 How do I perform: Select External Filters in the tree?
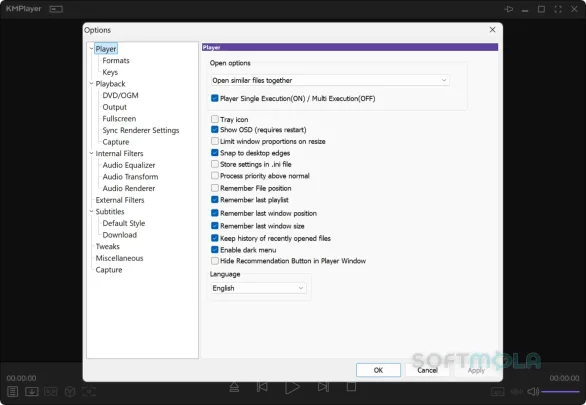[x=120, y=200]
